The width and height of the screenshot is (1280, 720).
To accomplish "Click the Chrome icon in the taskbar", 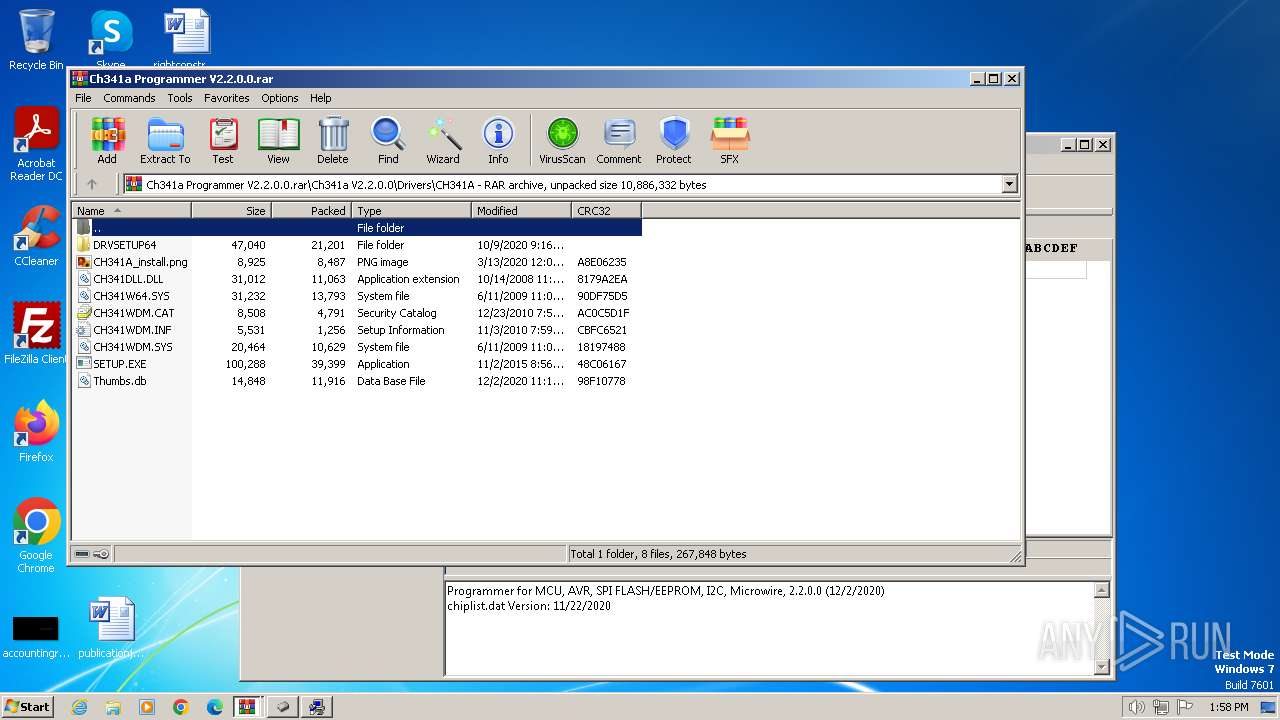I will click(180, 707).
